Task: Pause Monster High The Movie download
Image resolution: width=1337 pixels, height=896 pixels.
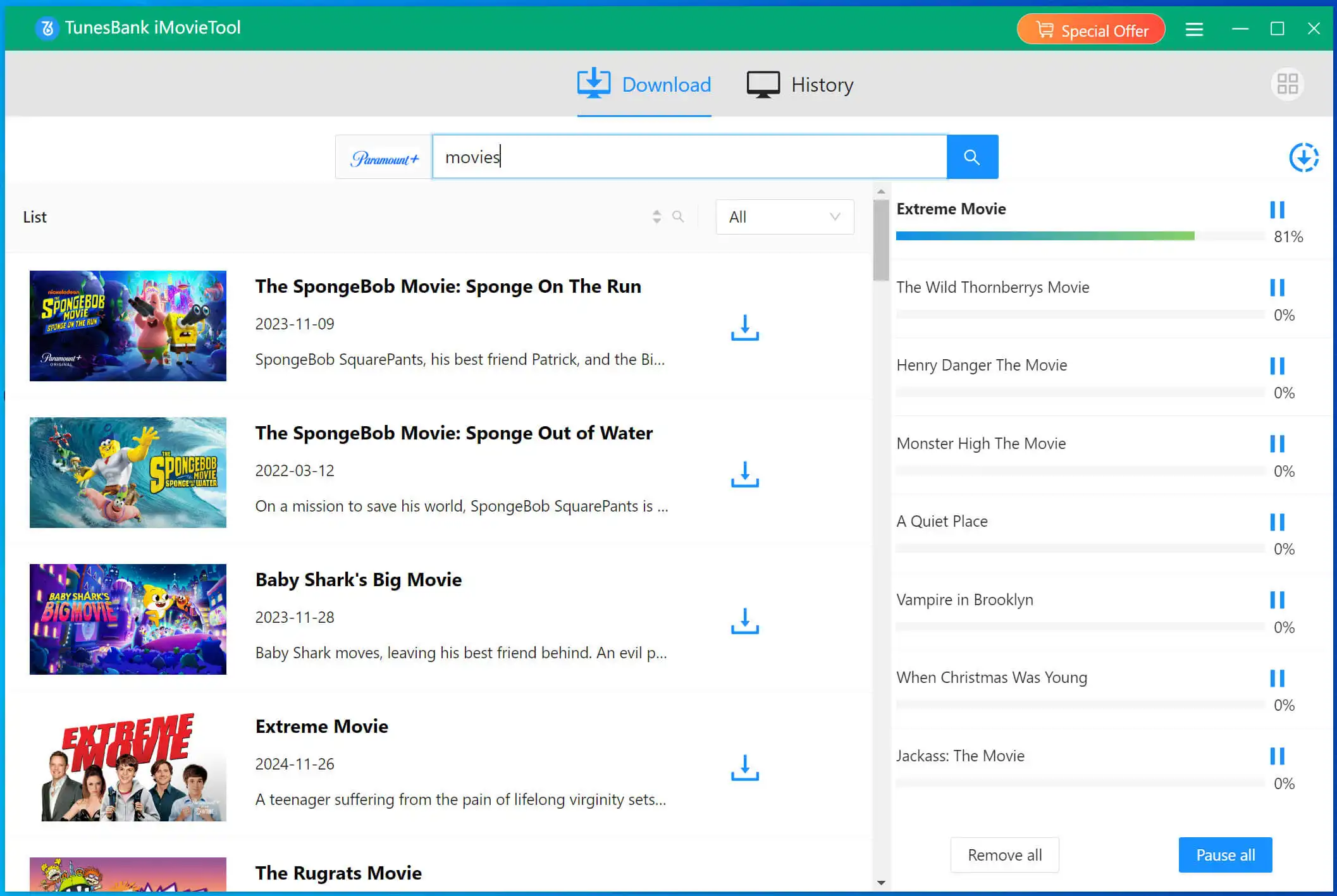Action: coord(1277,444)
